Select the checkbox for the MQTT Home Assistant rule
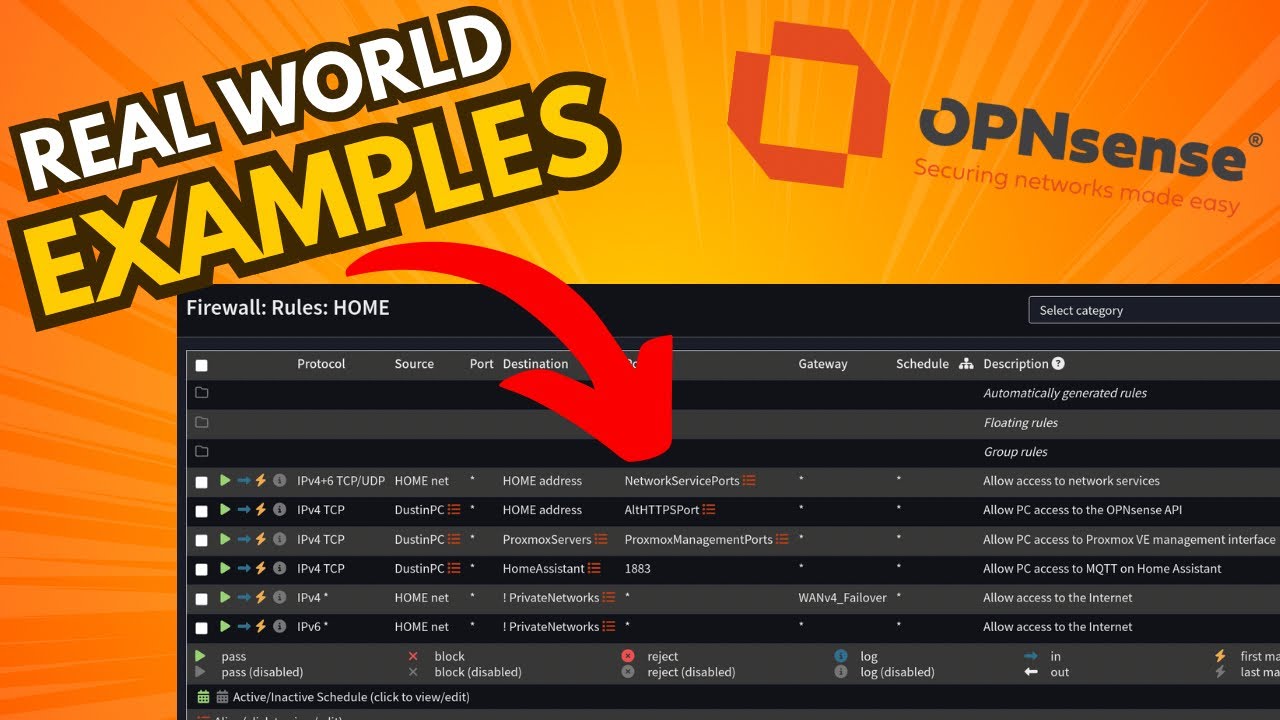This screenshot has width=1280, height=720. coord(202,569)
